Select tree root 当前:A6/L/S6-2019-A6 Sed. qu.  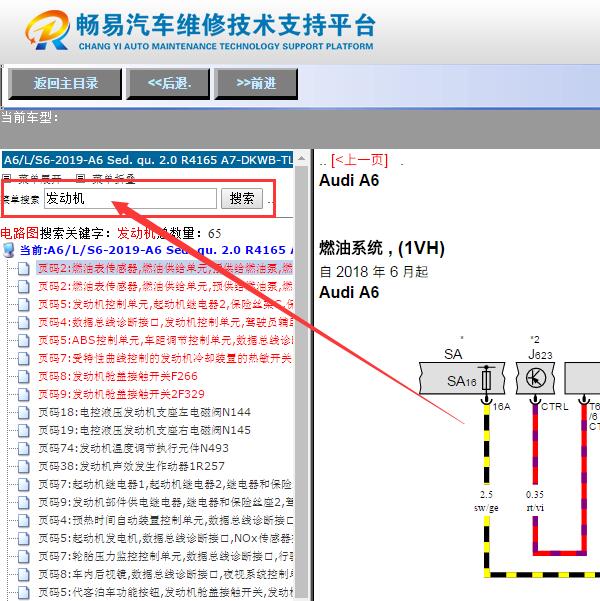click(156, 250)
